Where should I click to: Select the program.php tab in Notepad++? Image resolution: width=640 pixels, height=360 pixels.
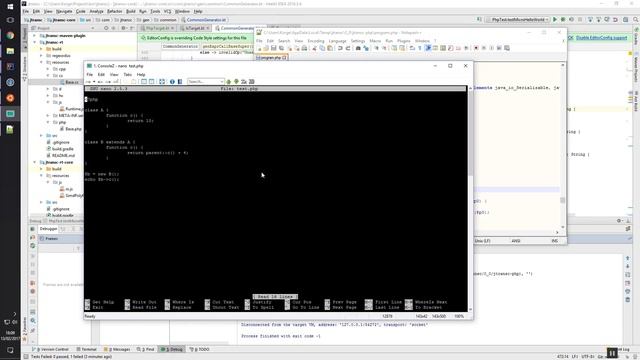pos(271,58)
